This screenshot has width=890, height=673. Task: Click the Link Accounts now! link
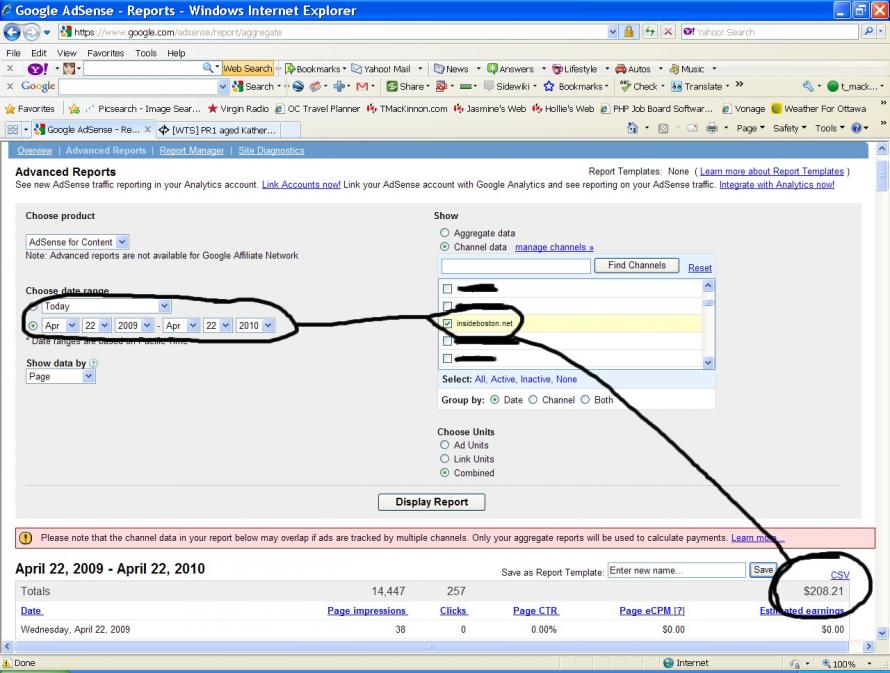[301, 184]
